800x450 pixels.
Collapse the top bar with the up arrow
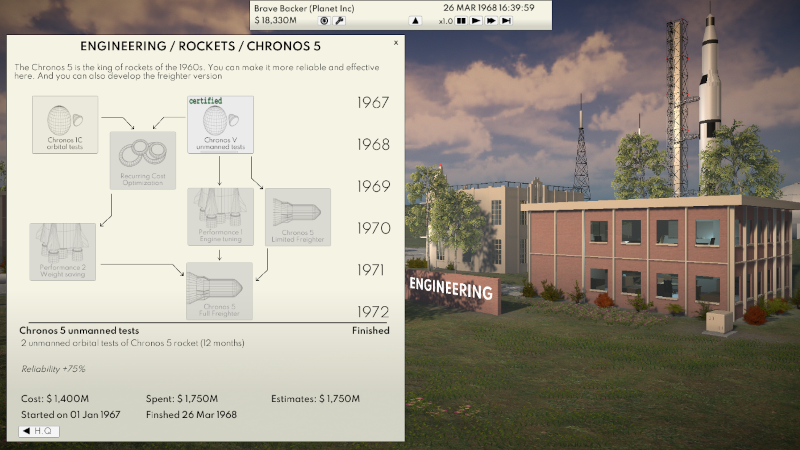pyautogui.click(x=416, y=20)
